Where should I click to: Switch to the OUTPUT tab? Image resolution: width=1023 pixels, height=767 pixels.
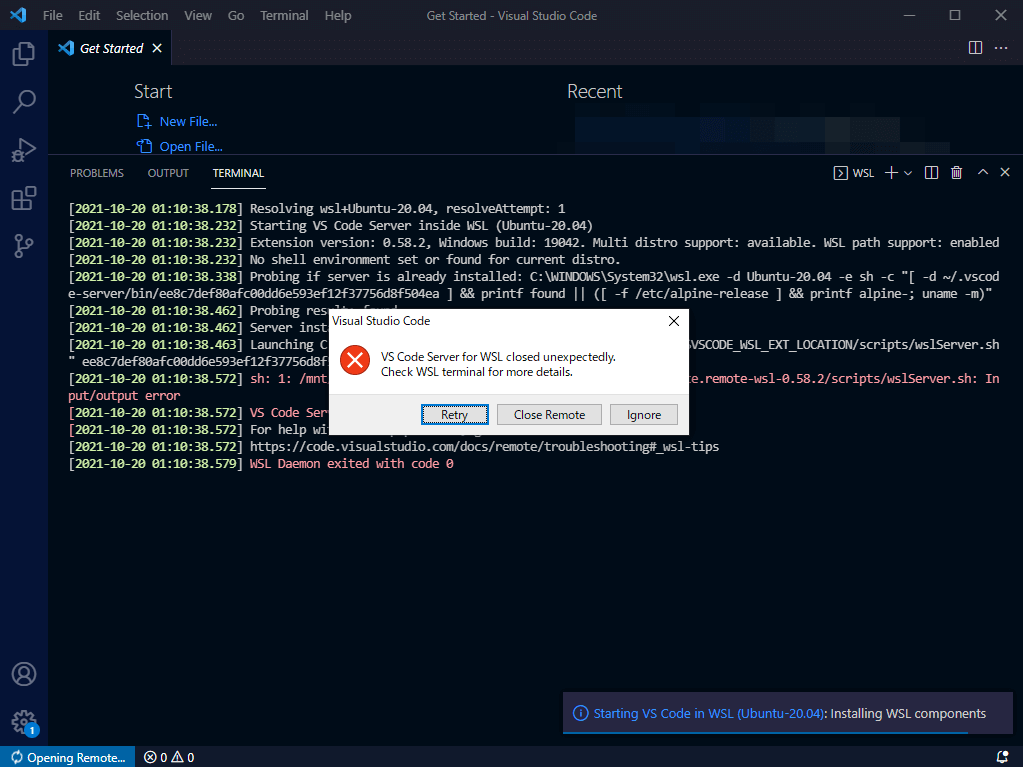(x=167, y=173)
